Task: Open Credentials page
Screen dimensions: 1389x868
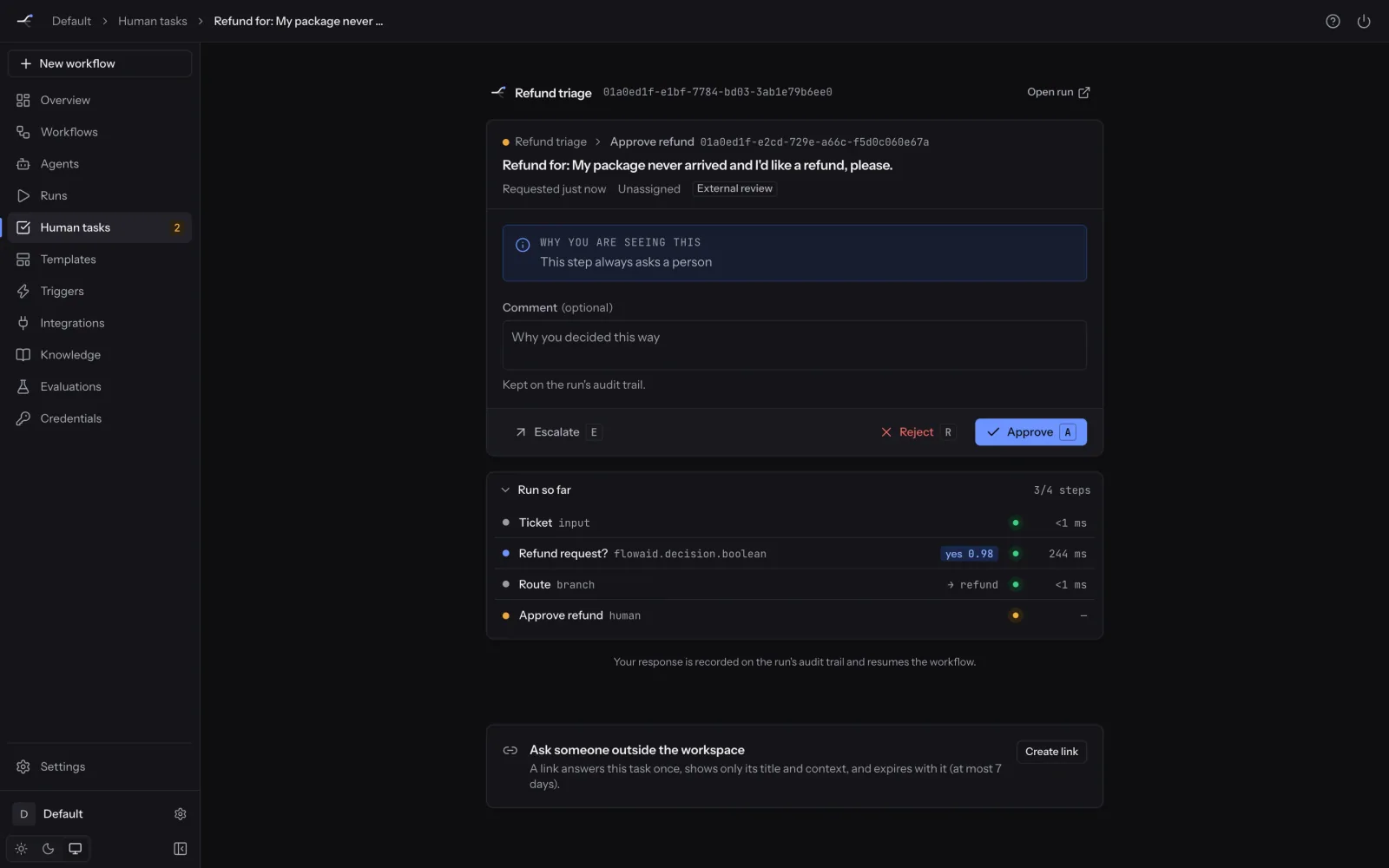Action: tap(100, 418)
